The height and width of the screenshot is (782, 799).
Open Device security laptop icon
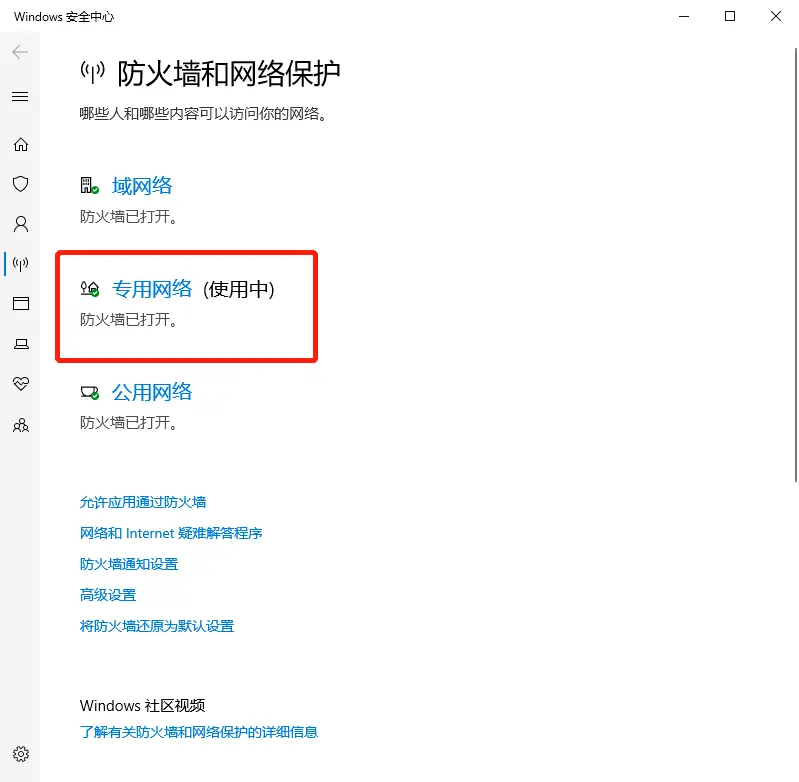point(21,344)
